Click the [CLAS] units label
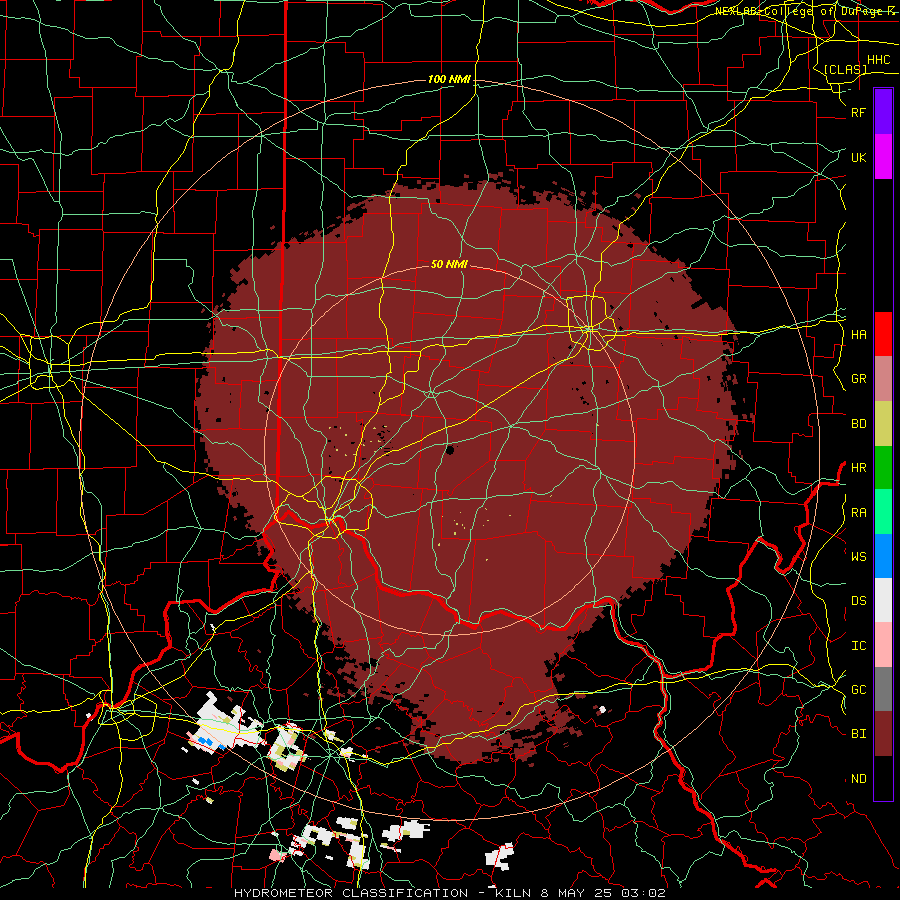 (845, 69)
